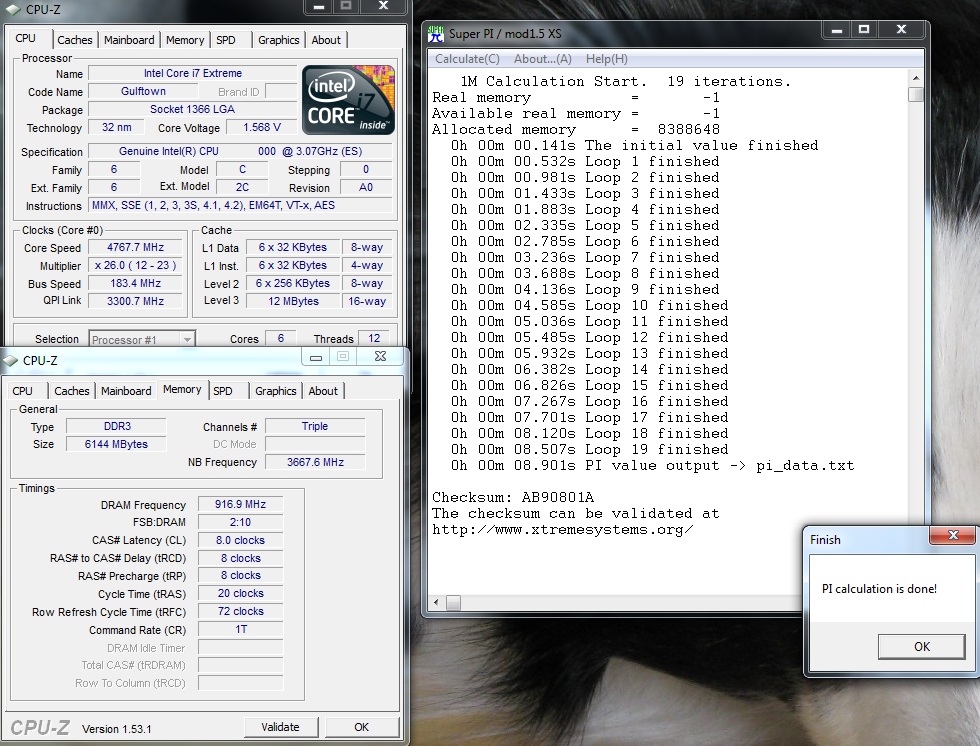Click Super PI vertical scrollbar thumb

click(916, 94)
